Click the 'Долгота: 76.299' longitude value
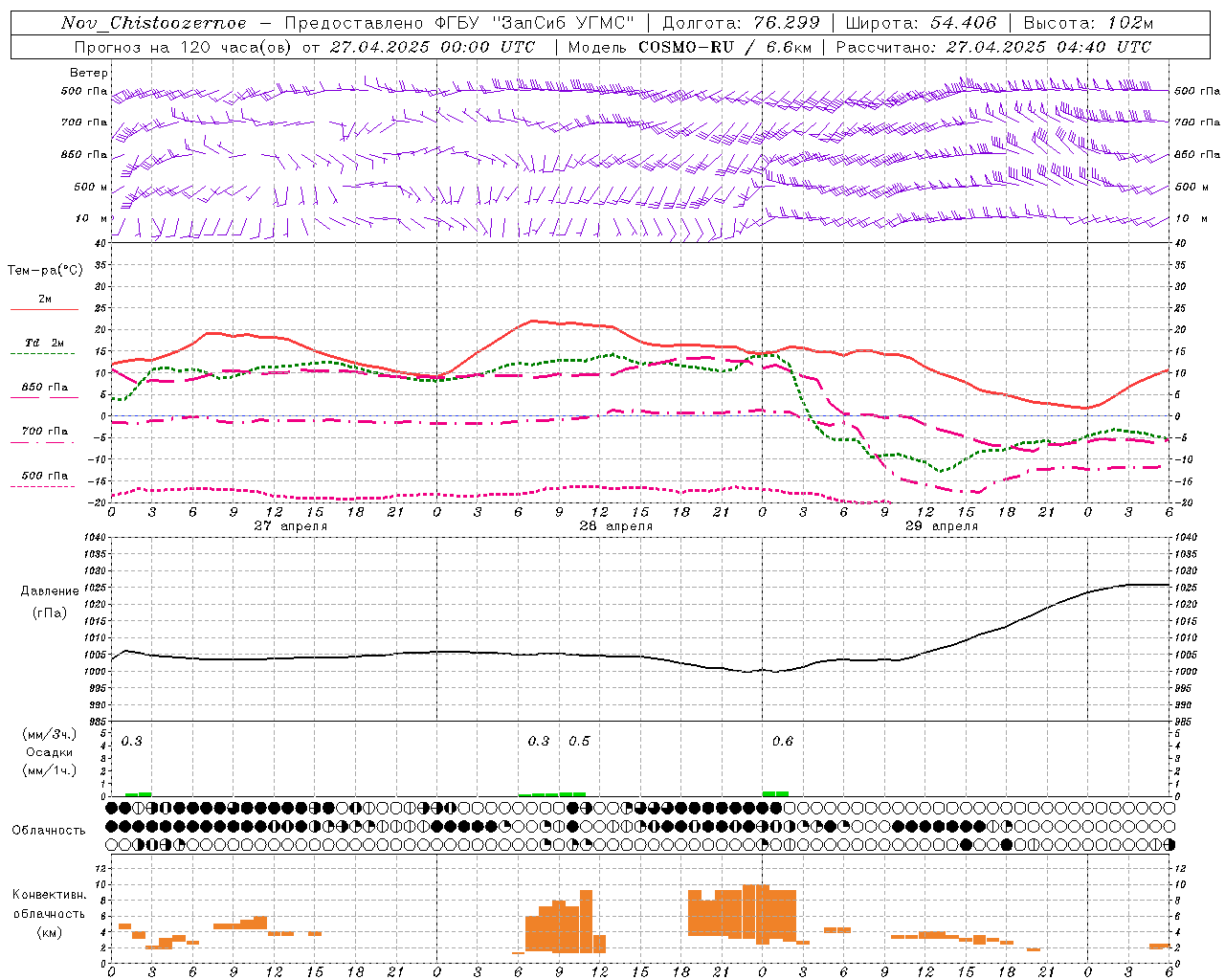Screen dimensions: 1225x980 click(741, 23)
